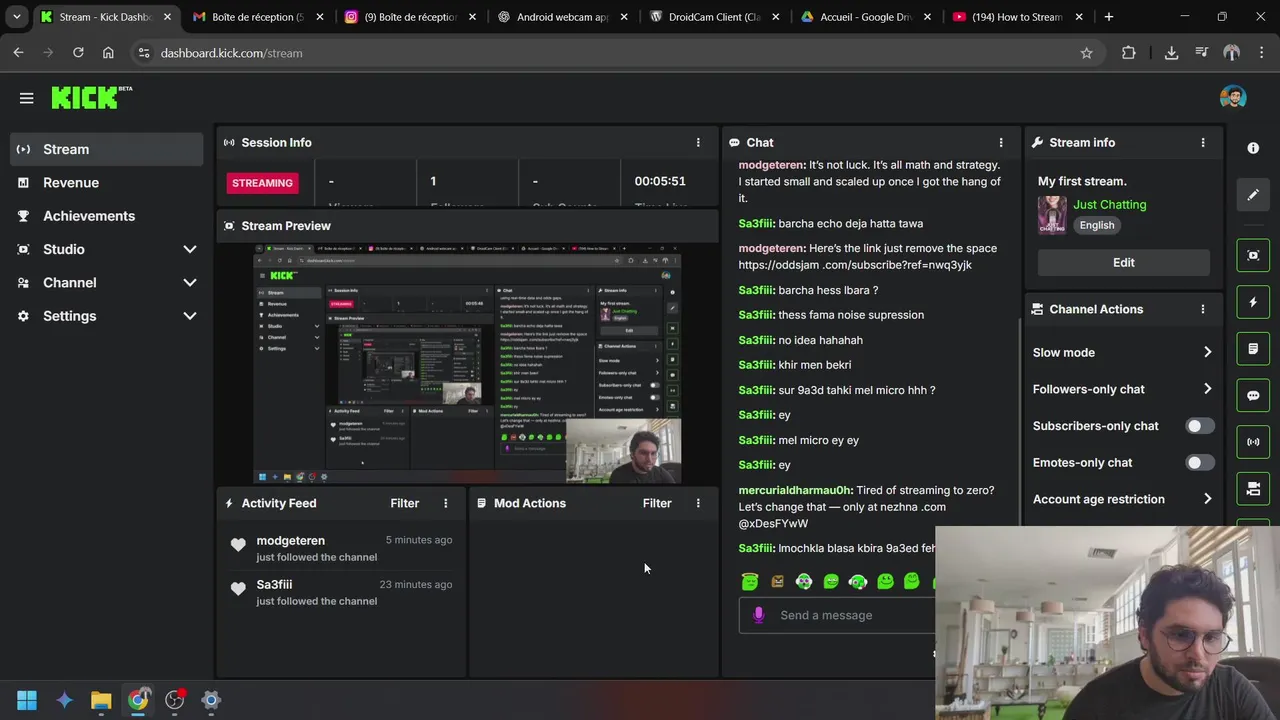The height and width of the screenshot is (720, 1280).
Task: Toggle the document mod actions widget icon
Action: [1253, 349]
